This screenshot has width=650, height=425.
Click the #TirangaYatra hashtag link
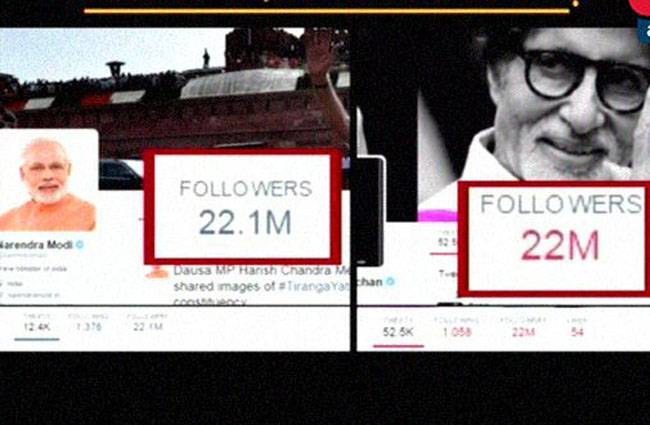[x=313, y=287]
